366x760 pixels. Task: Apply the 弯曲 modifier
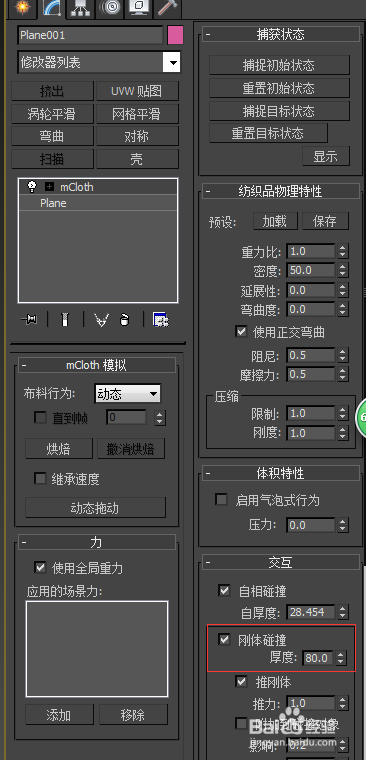(52, 136)
